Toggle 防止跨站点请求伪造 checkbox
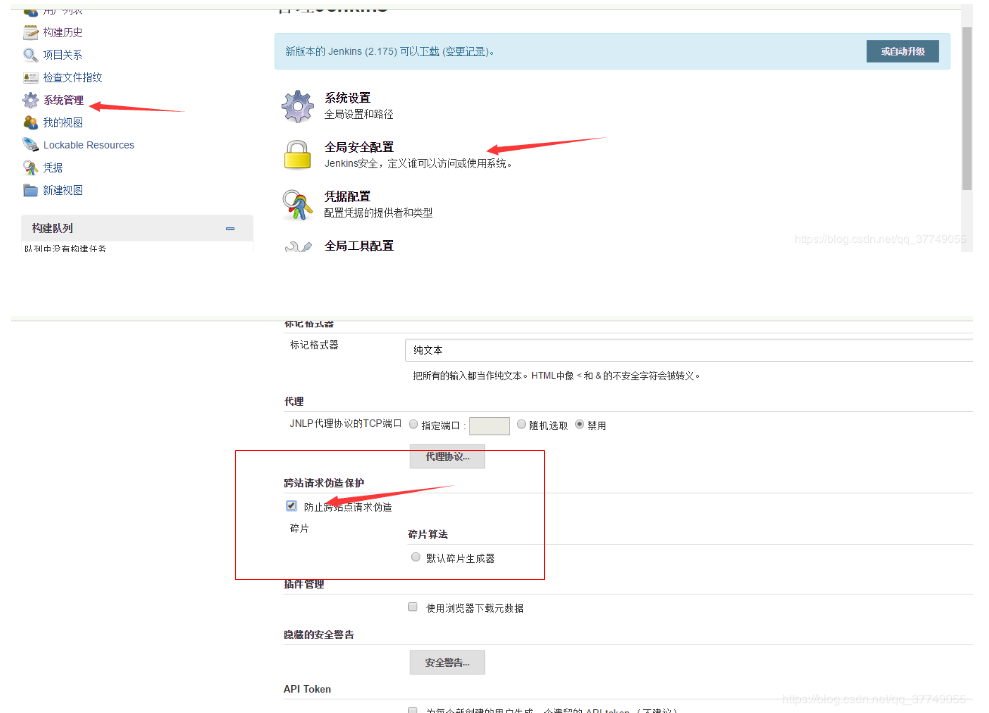 coord(291,506)
